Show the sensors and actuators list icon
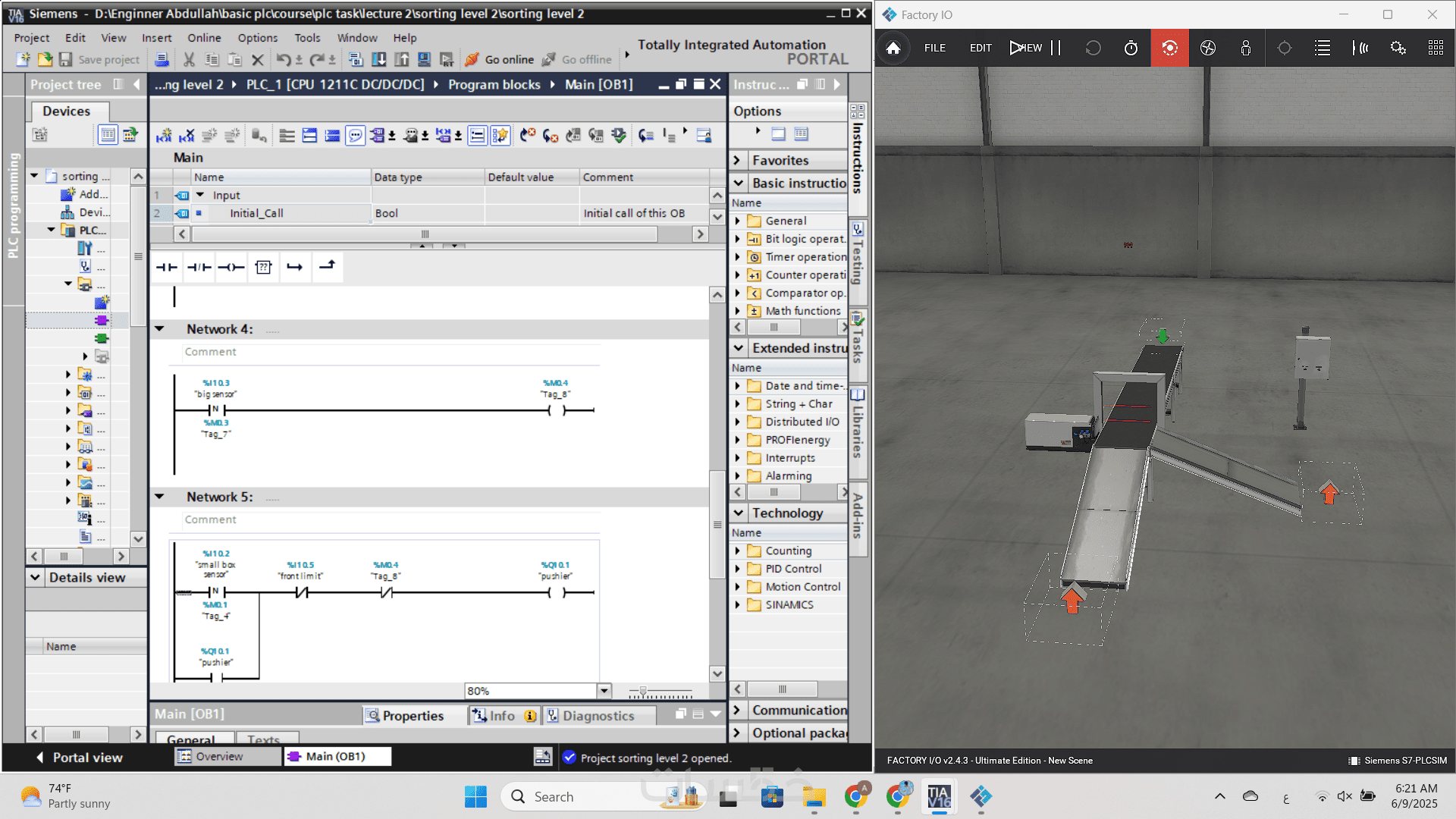Screen dimensions: 1456x819 (1323, 48)
